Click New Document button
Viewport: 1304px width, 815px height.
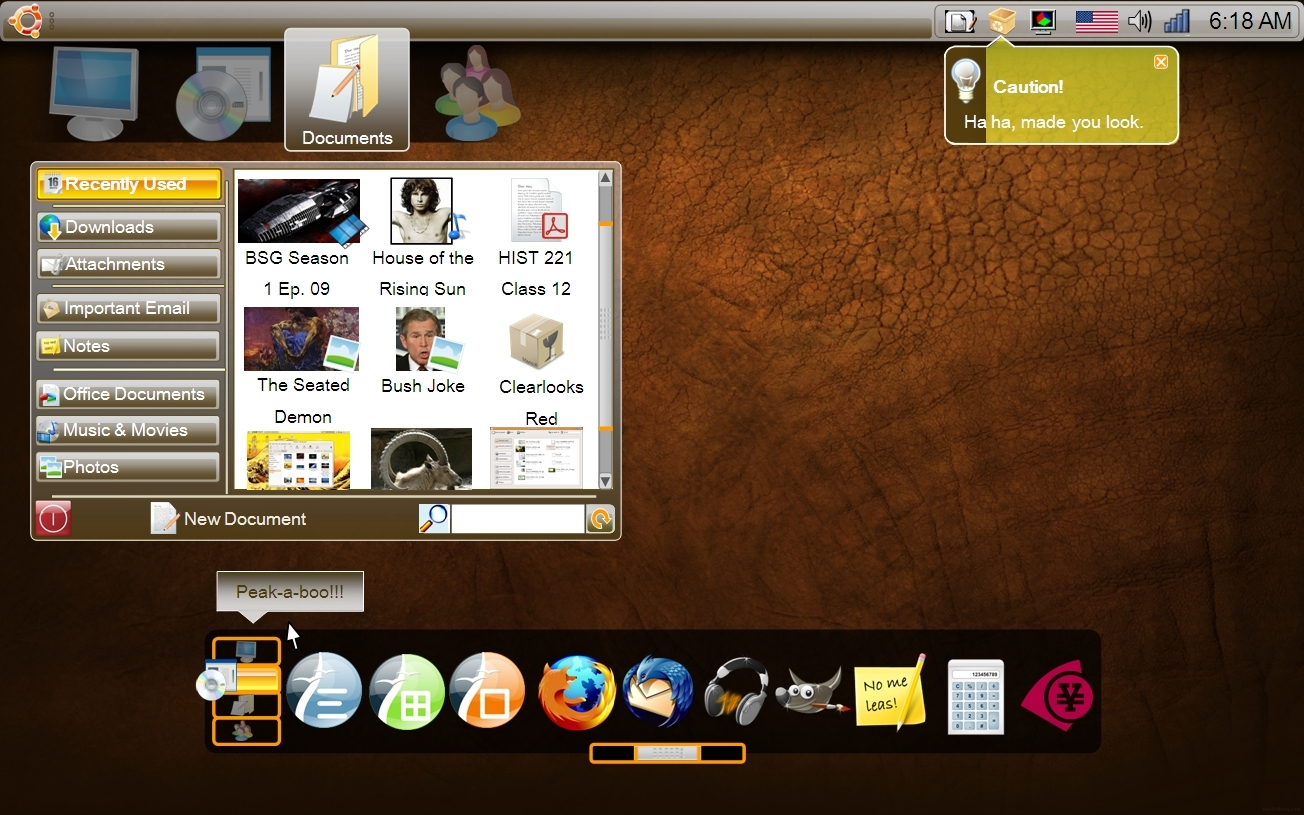point(229,519)
